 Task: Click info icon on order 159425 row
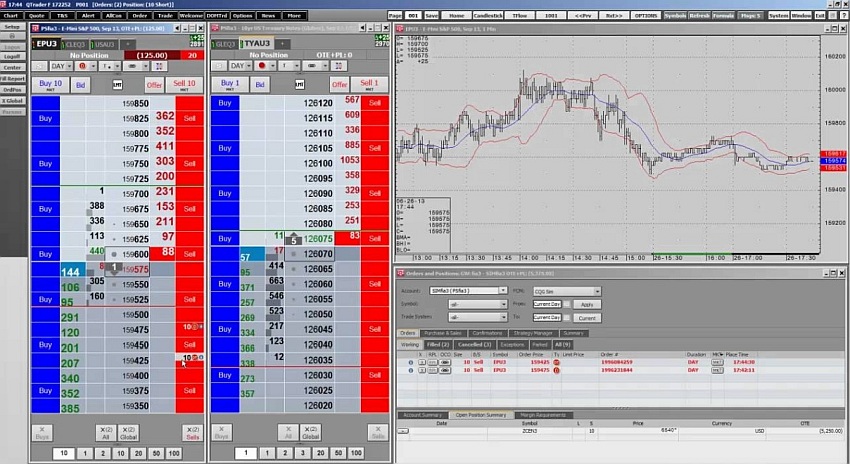[x=410, y=362]
